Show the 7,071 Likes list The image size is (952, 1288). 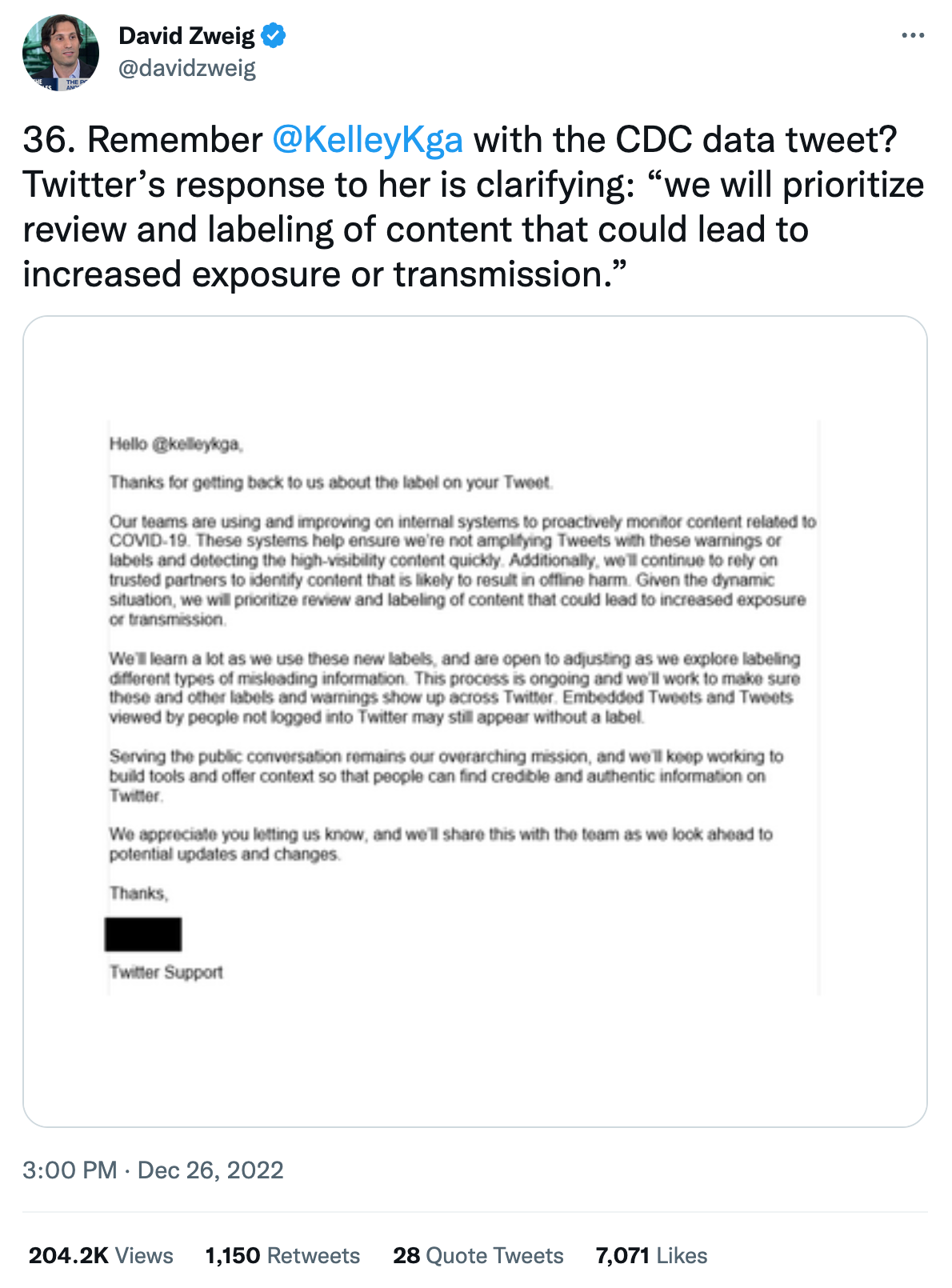click(x=651, y=1255)
